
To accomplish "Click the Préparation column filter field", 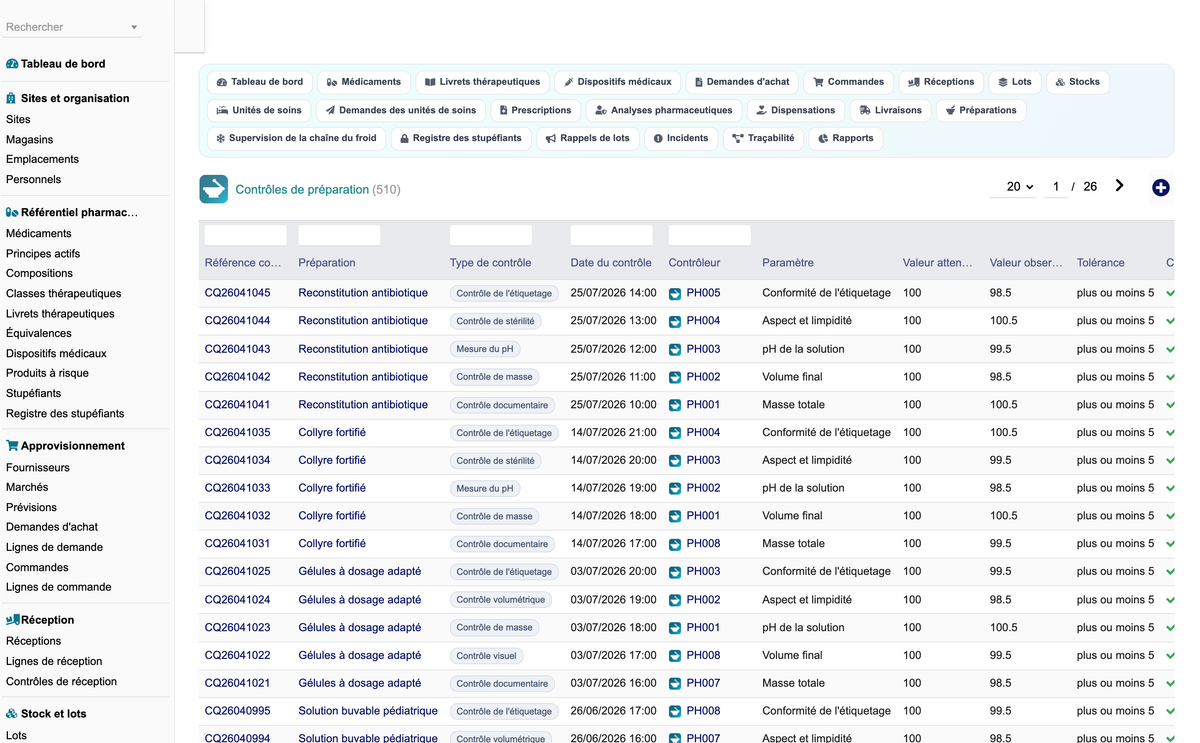I will click(x=339, y=235).
